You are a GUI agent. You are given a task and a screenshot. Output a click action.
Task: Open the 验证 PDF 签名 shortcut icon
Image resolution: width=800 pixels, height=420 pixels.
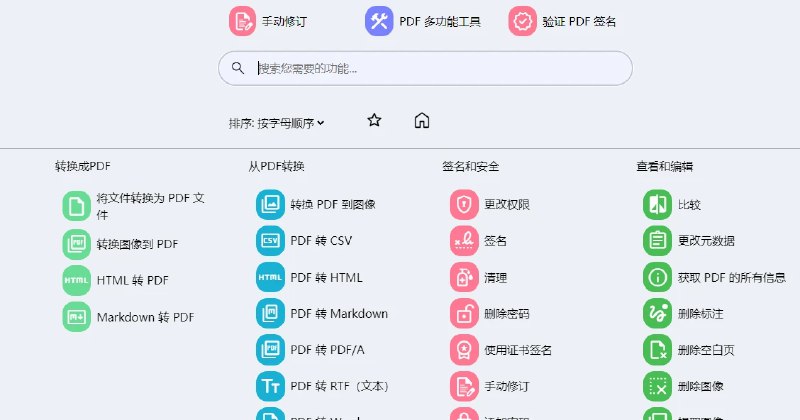pyautogui.click(x=522, y=21)
